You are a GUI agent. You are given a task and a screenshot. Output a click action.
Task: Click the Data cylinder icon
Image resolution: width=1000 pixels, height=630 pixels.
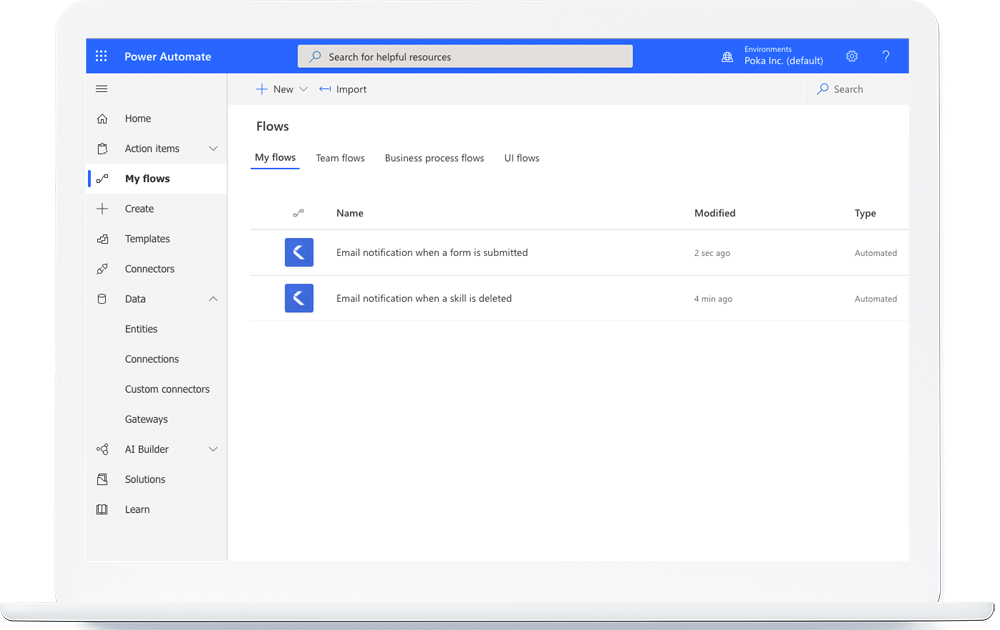pos(102,298)
